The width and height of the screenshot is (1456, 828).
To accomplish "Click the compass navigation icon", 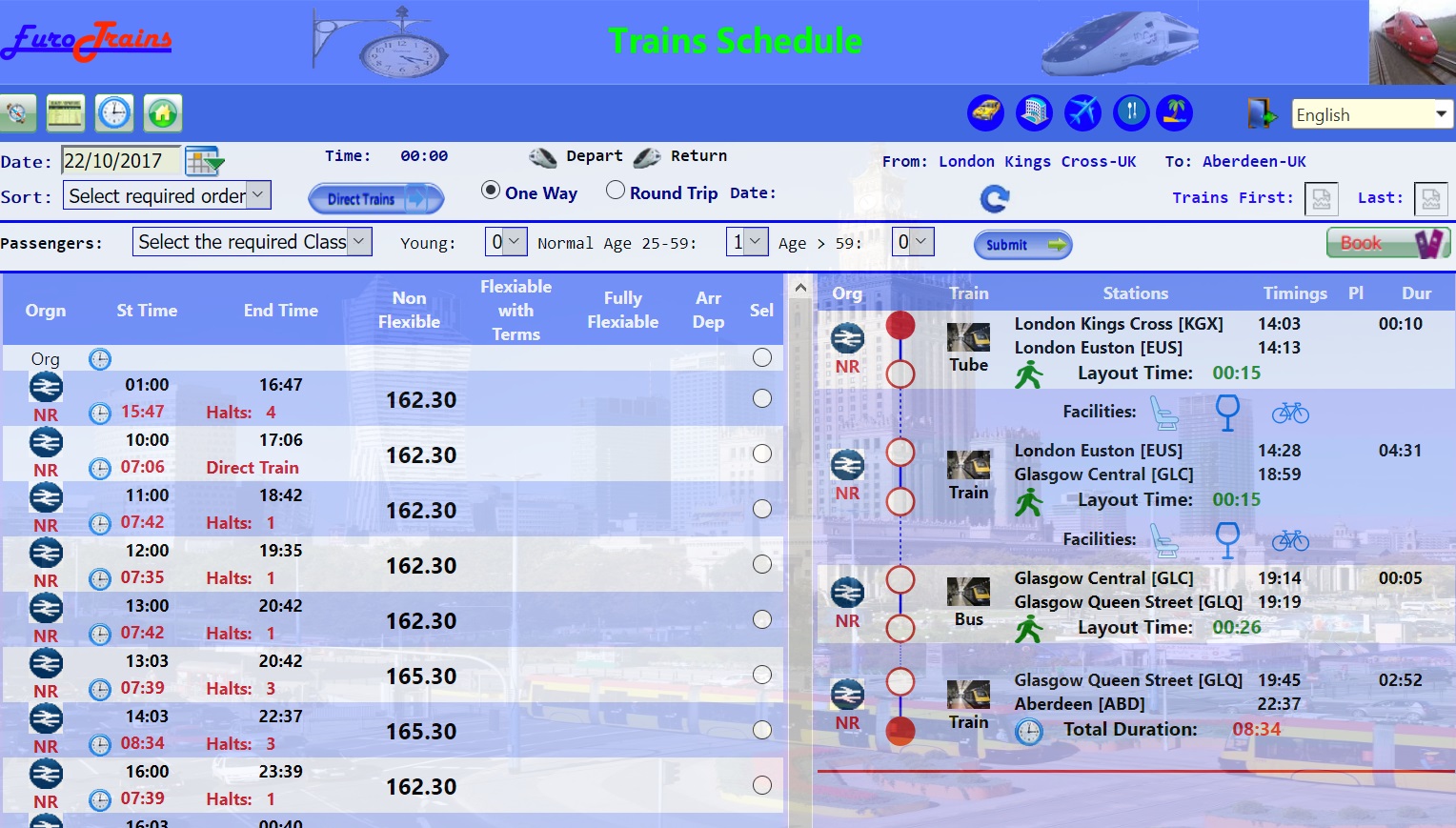I will (17, 113).
